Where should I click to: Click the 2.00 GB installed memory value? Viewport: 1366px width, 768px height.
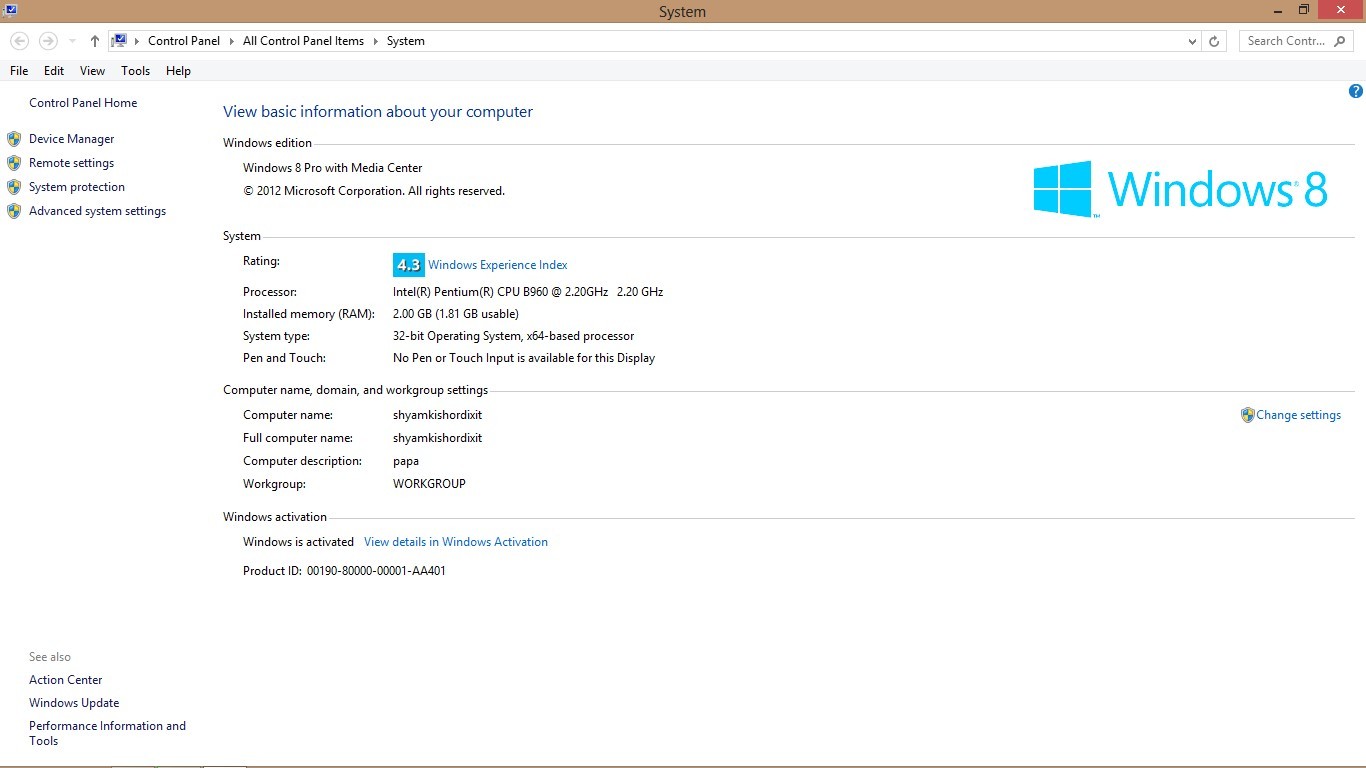[x=456, y=314]
